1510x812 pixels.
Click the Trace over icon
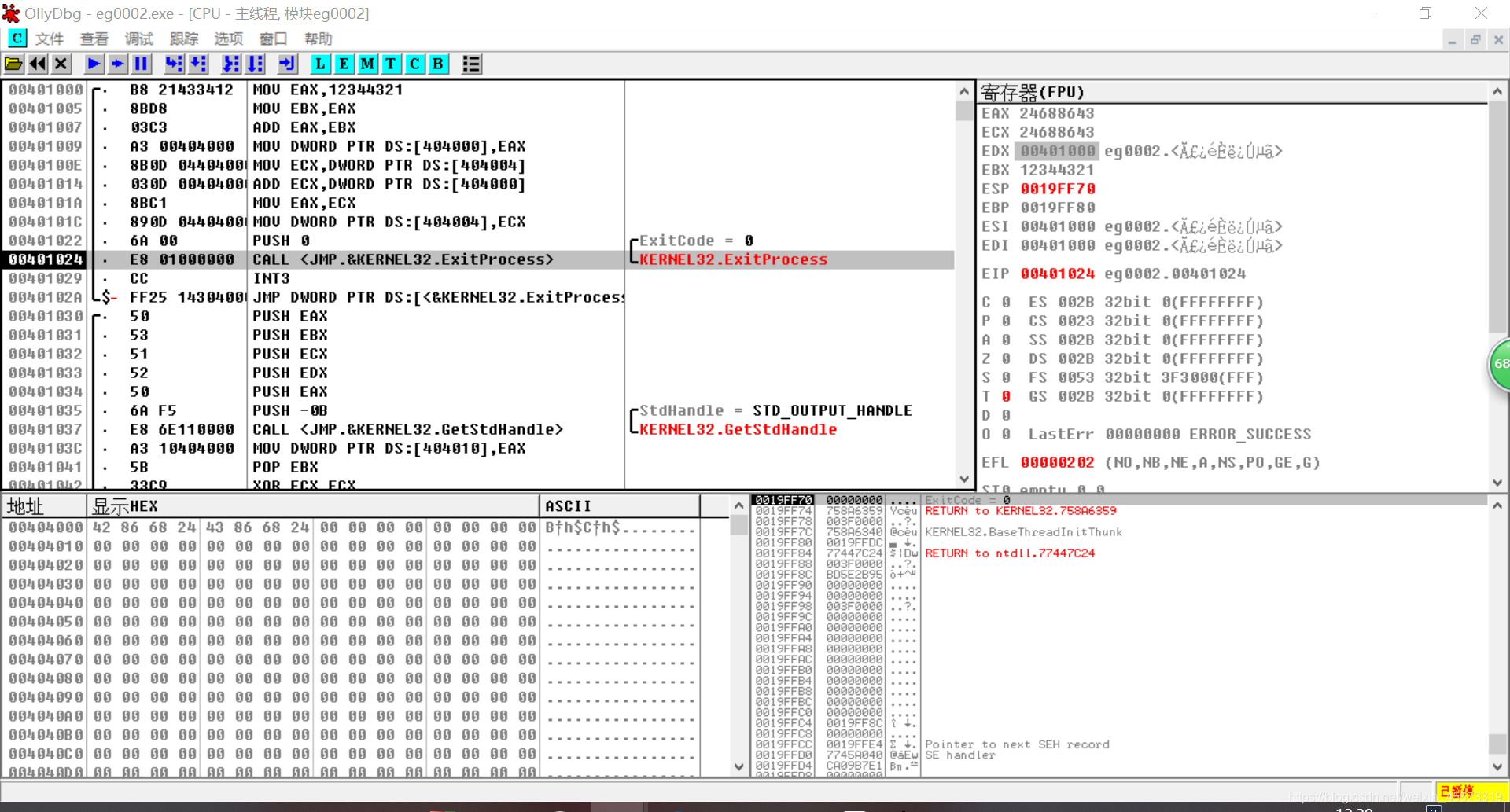pos(255,64)
